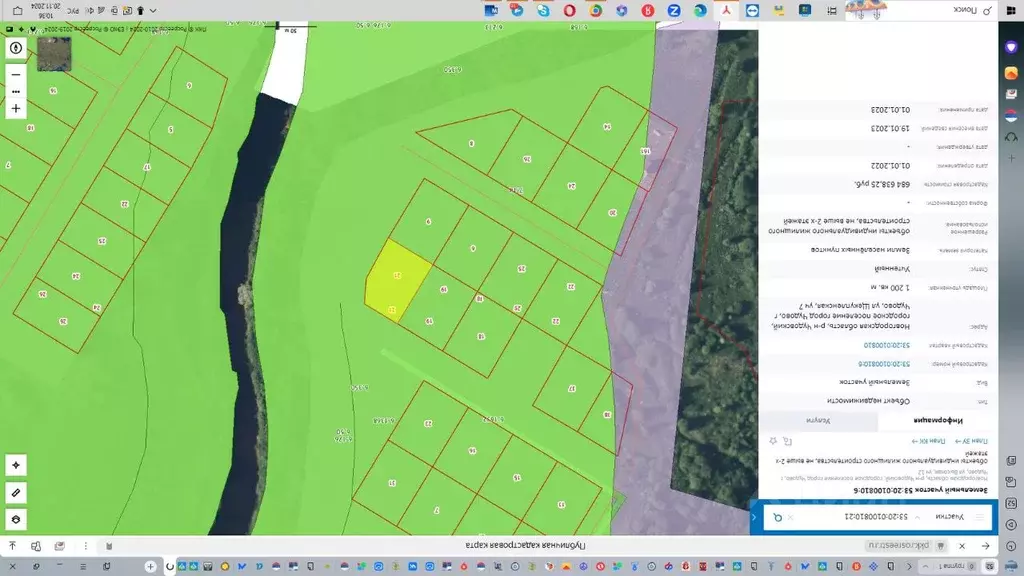
Task: Open the map layers button
Action: [x=16, y=519]
